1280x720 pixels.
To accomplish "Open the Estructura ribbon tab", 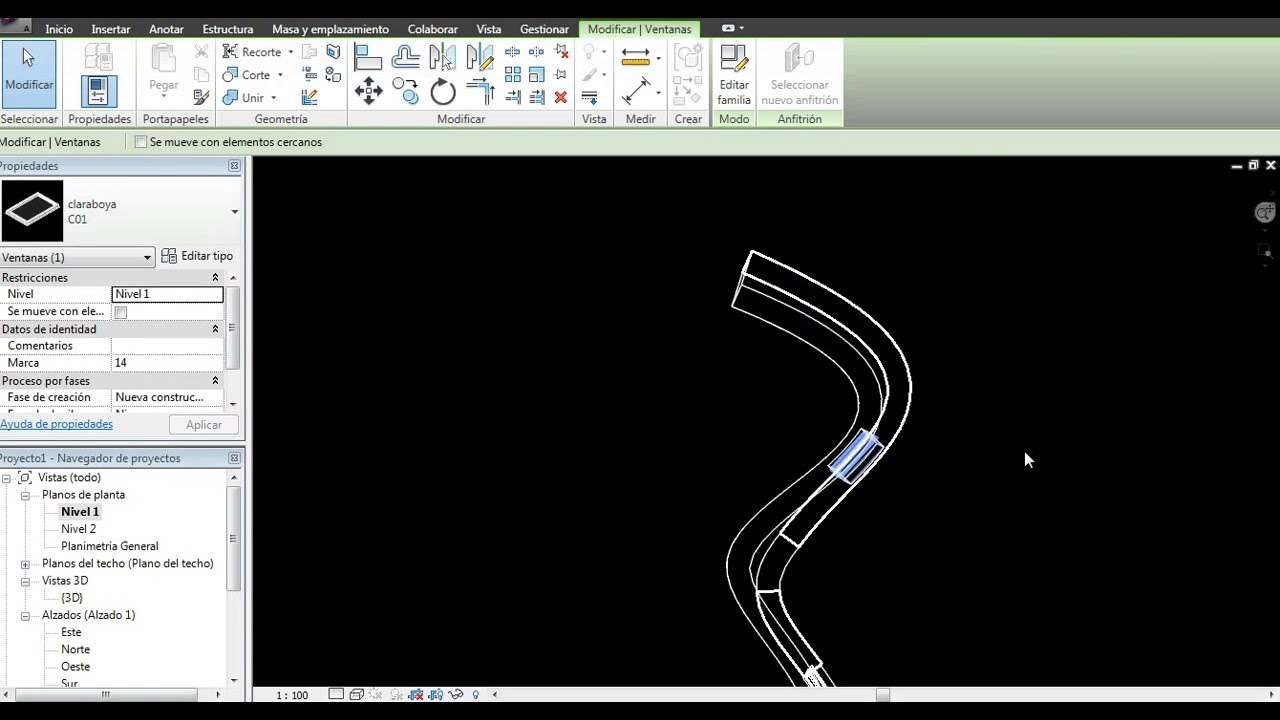I will click(x=228, y=29).
